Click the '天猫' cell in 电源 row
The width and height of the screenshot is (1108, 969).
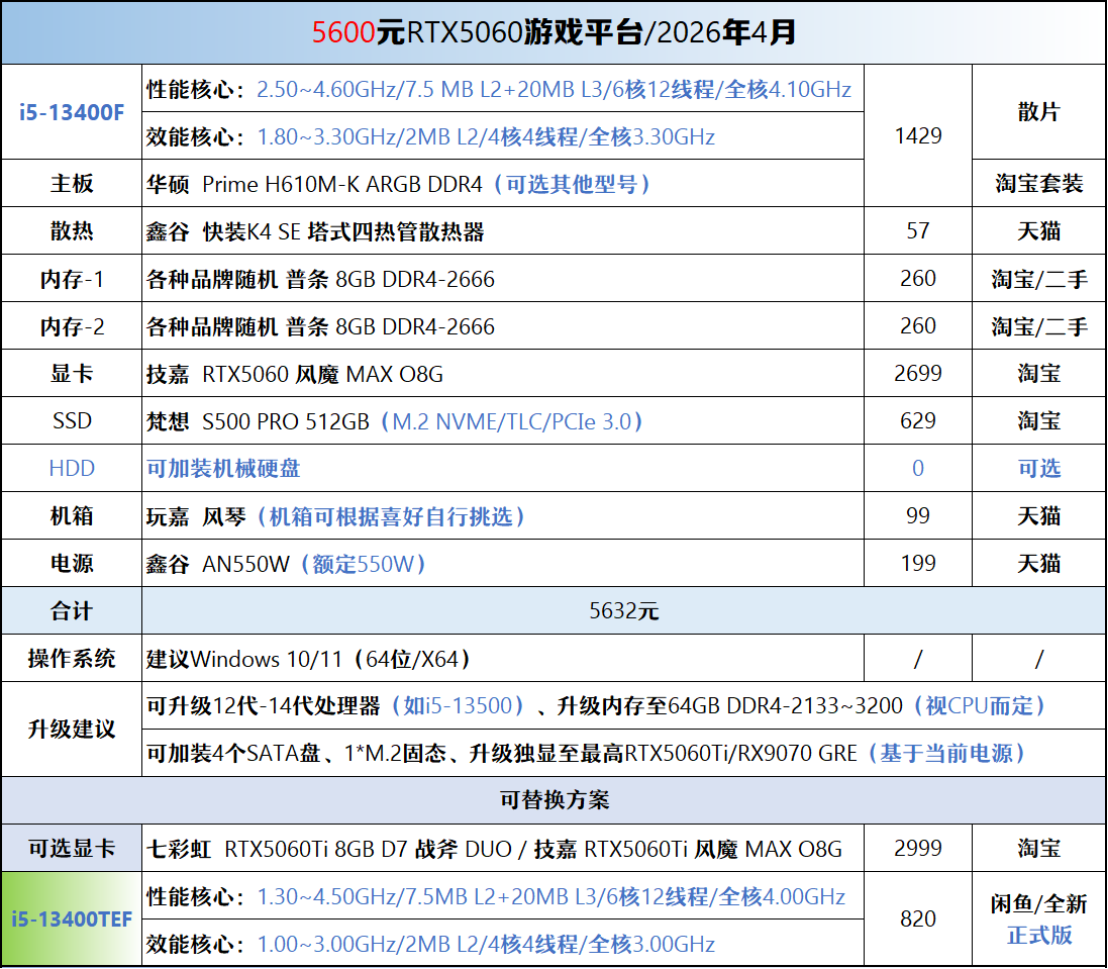click(1039, 563)
